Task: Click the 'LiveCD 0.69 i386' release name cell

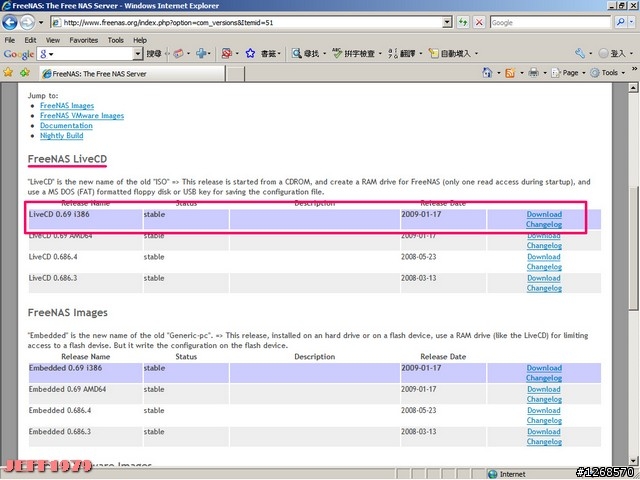Action: 85,220
